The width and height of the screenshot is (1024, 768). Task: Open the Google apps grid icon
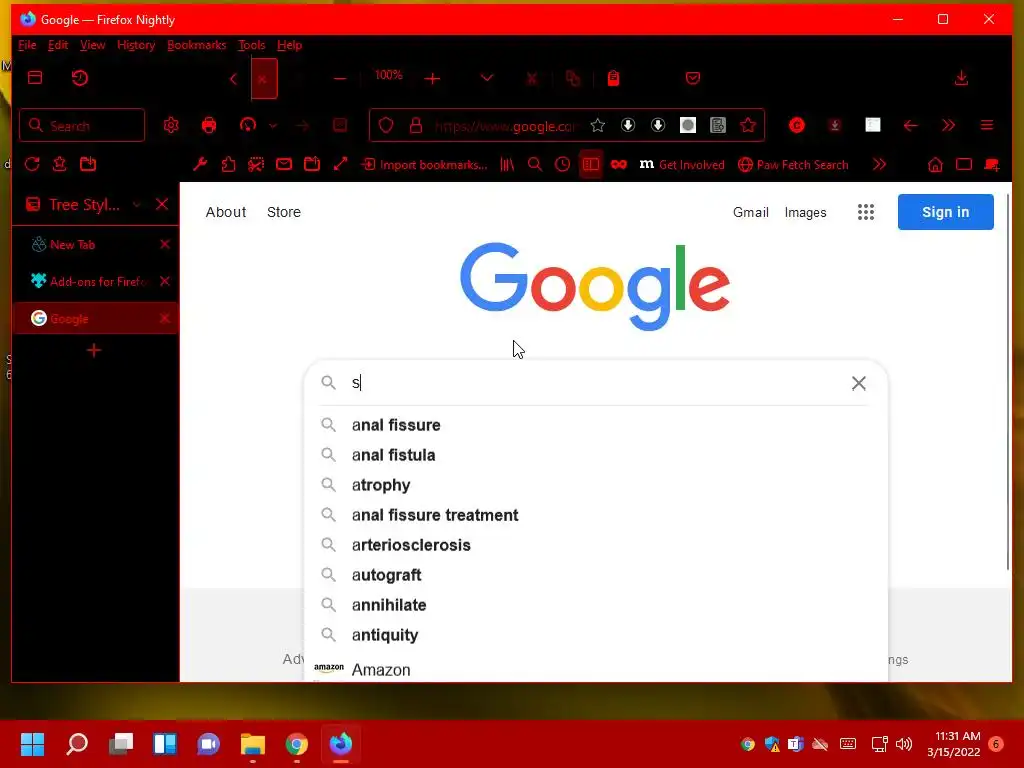[x=866, y=212]
